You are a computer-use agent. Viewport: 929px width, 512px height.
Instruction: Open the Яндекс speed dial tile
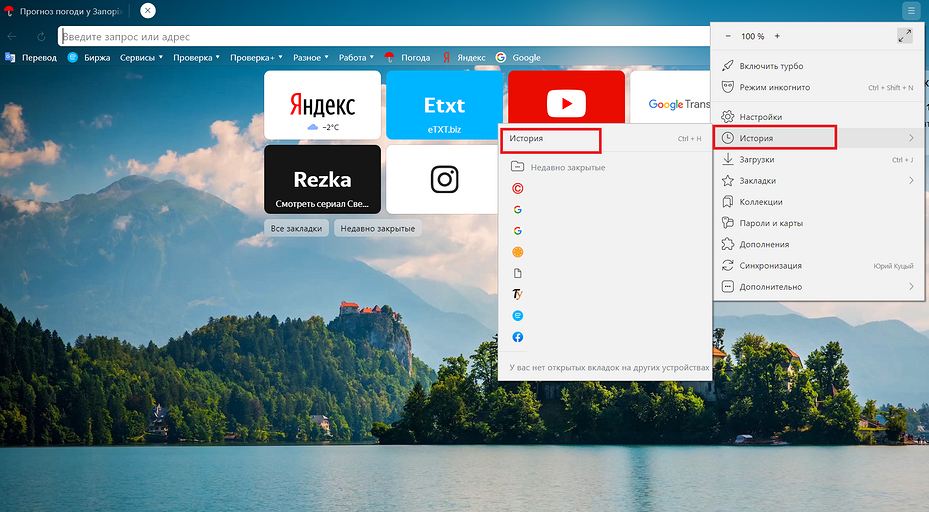pos(322,105)
